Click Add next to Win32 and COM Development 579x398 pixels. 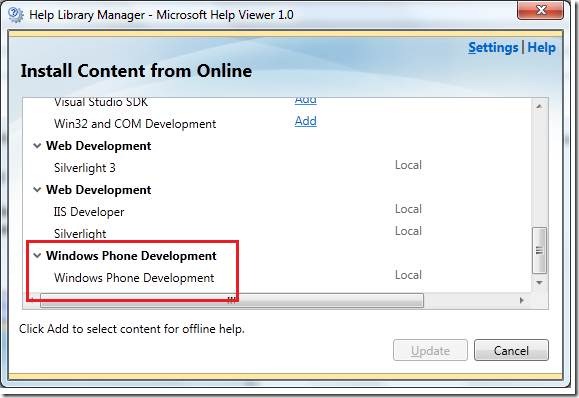(x=305, y=121)
